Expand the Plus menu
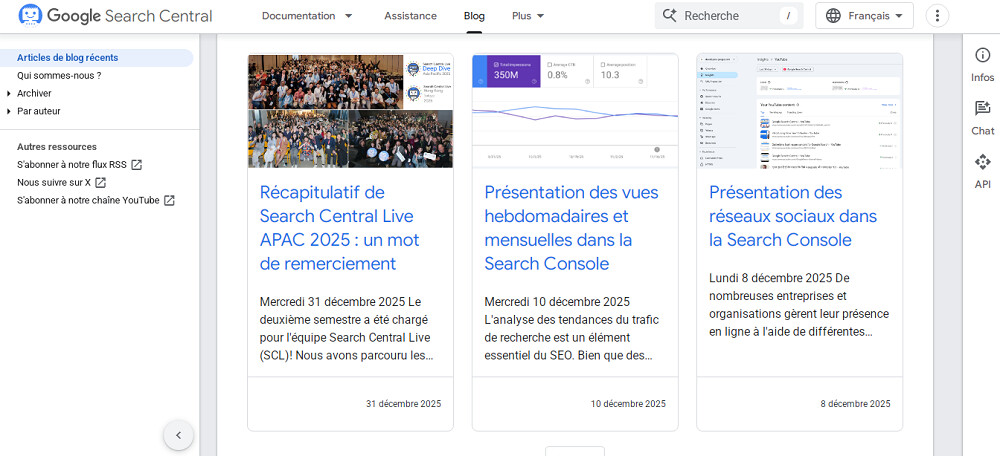The image size is (1000, 456). [528, 16]
